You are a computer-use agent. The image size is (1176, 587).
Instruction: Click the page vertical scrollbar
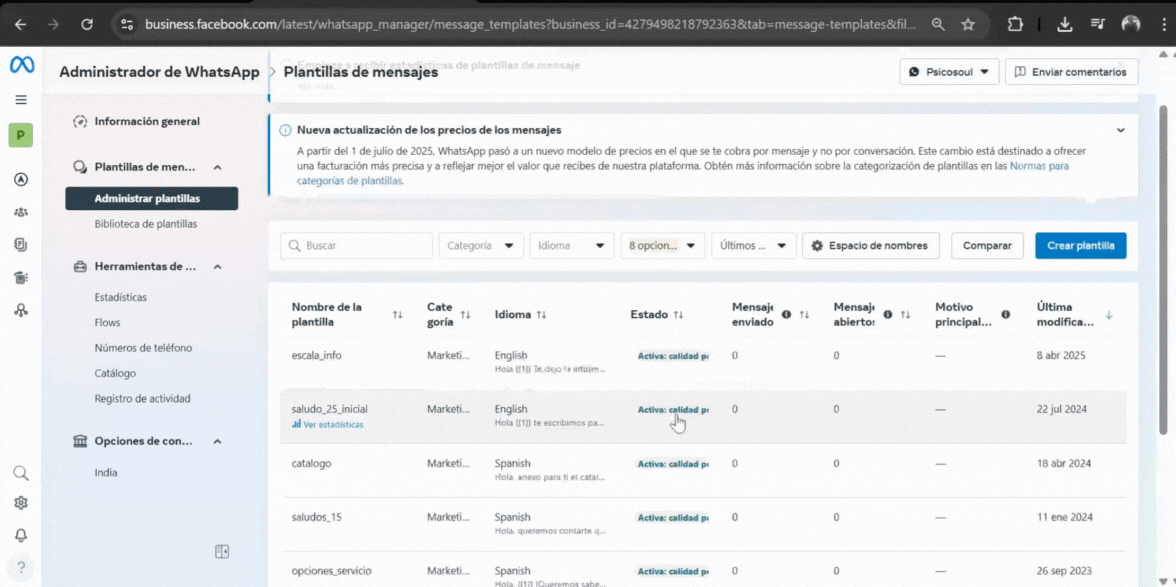(1164, 270)
